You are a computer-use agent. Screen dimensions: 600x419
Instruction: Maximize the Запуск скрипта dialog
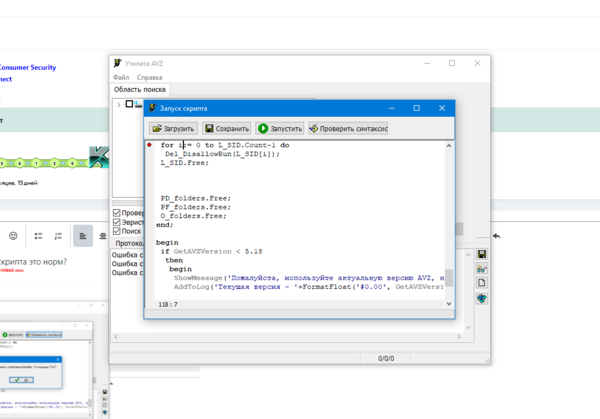tap(416, 108)
